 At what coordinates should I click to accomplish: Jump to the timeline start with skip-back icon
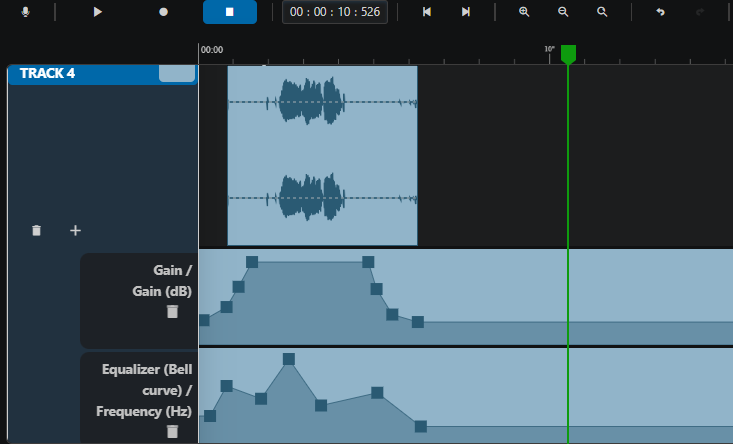click(426, 12)
